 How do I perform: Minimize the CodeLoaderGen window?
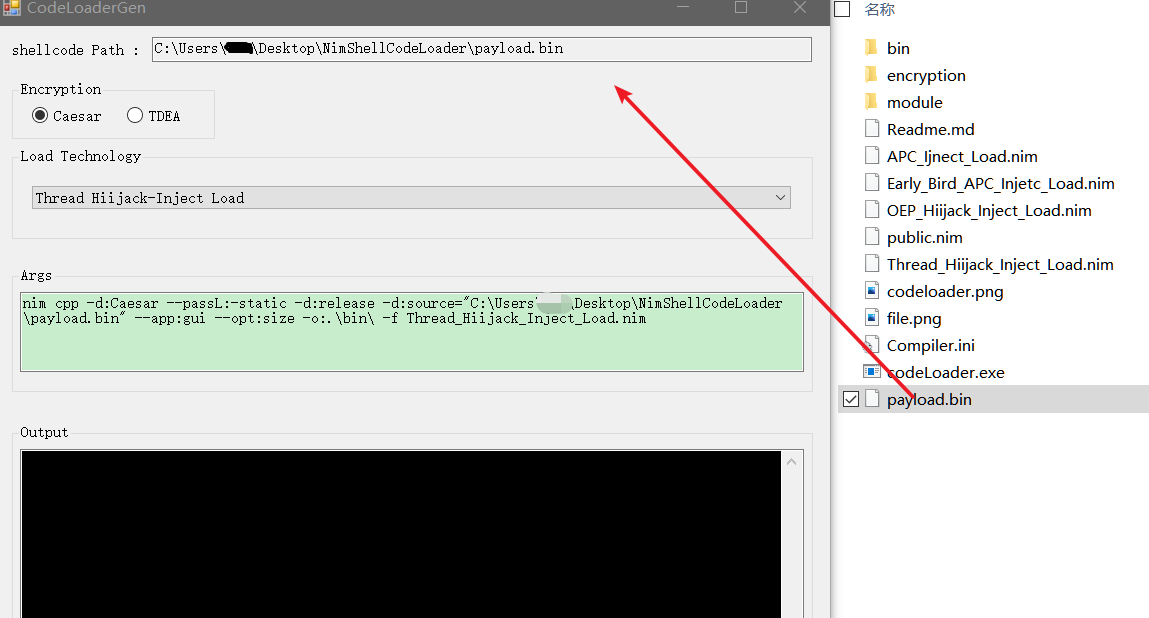[x=683, y=7]
